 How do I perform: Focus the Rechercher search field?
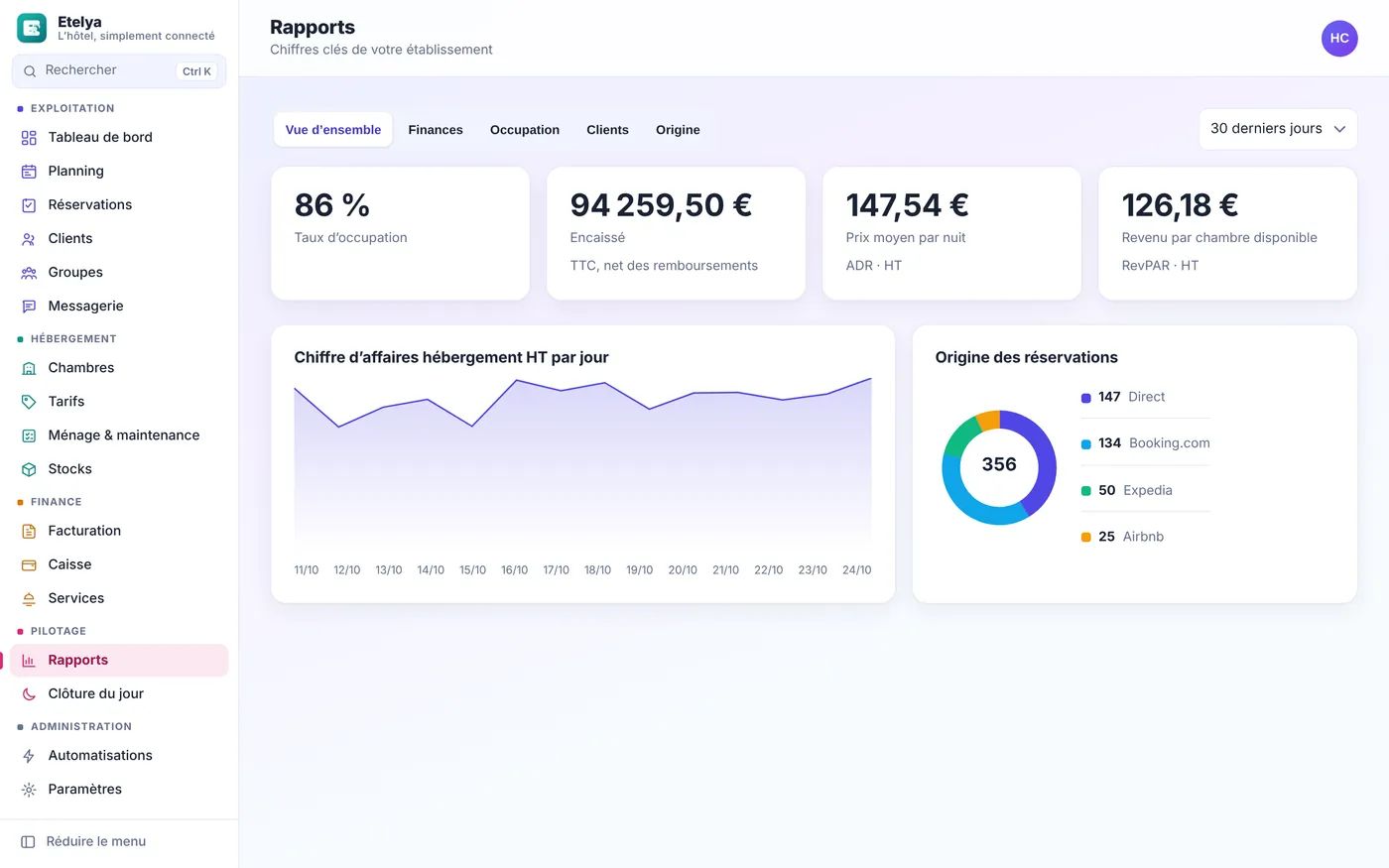pyautogui.click(x=119, y=71)
